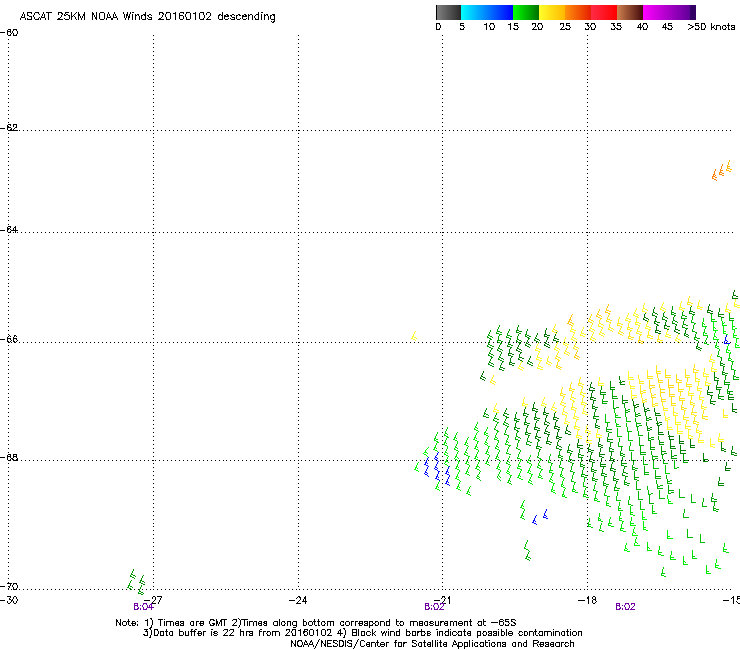Image resolution: width=740 pixels, height=650 pixels.
Task: Click the cyan-blue 5-15 knots legend segment
Action: click(487, 12)
